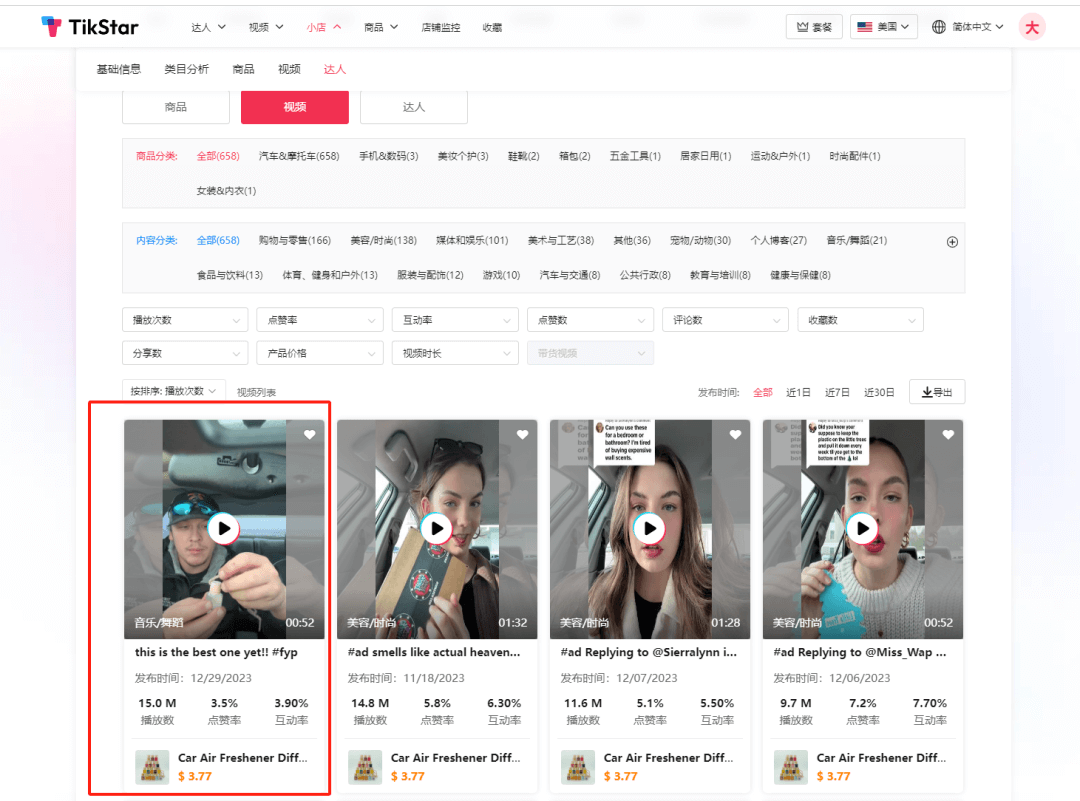Screen dimensions: 1080x801
Task: Click the 导出 export button
Action: (x=936, y=392)
